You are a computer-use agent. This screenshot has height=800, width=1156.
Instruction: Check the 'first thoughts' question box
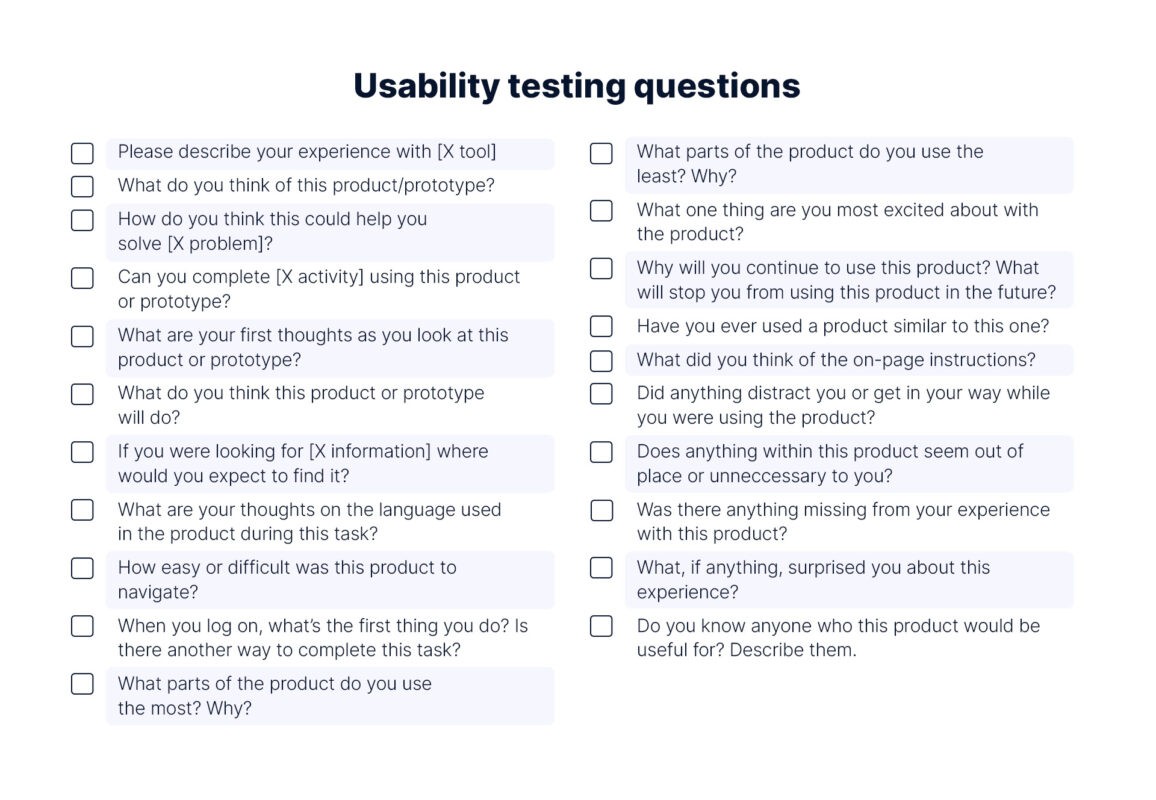point(82,336)
